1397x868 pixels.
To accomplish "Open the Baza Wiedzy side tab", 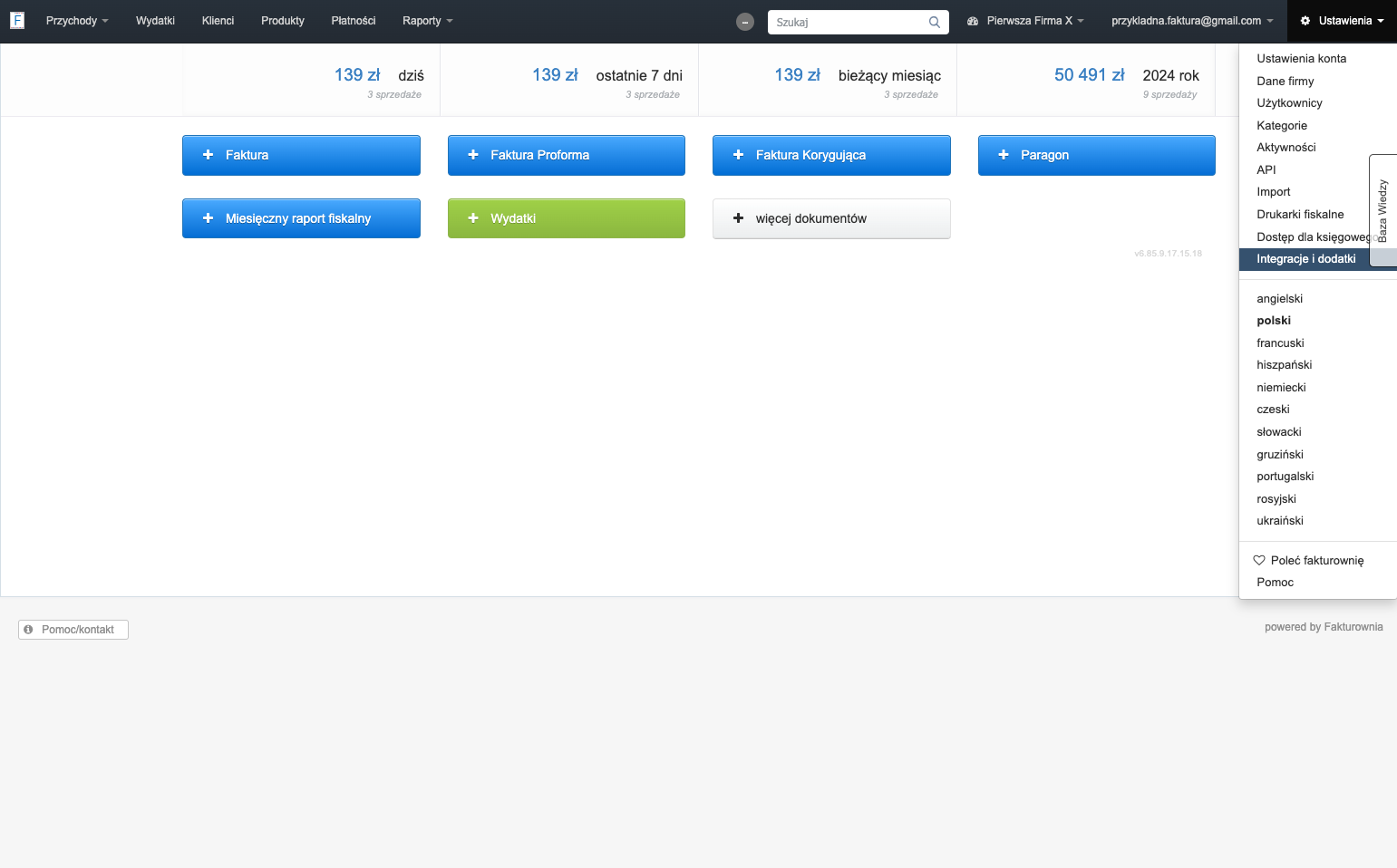I will [x=1383, y=211].
